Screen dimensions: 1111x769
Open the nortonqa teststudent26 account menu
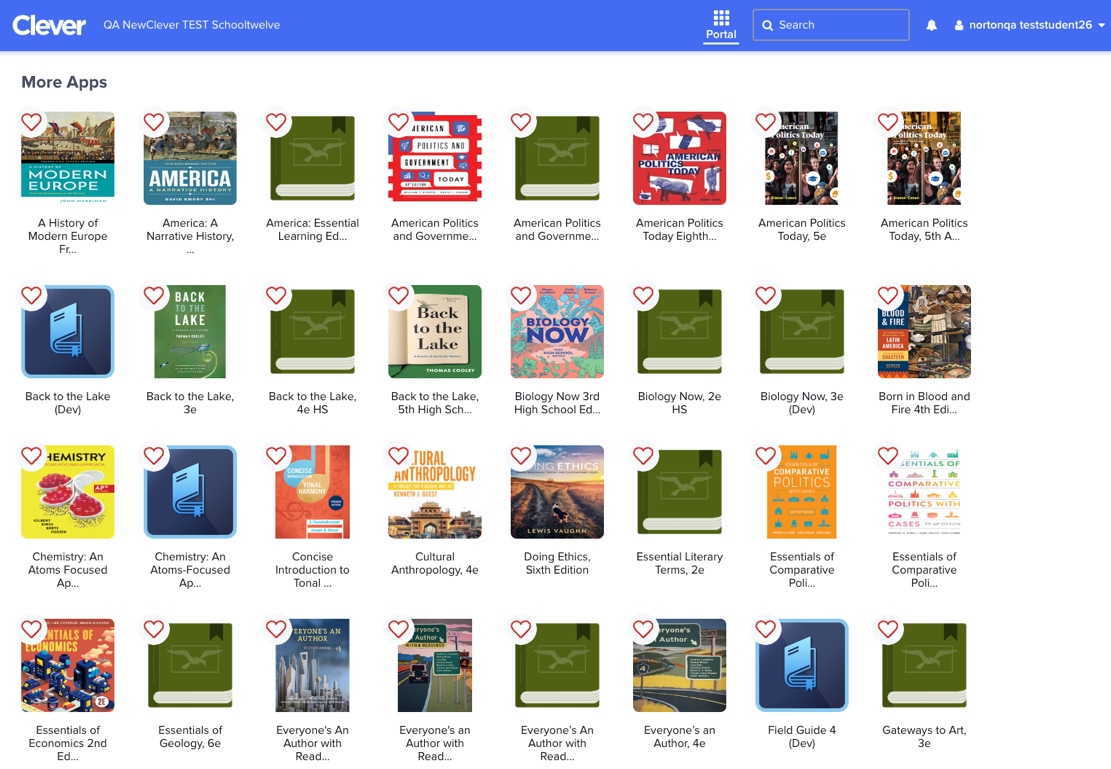[x=1030, y=25]
